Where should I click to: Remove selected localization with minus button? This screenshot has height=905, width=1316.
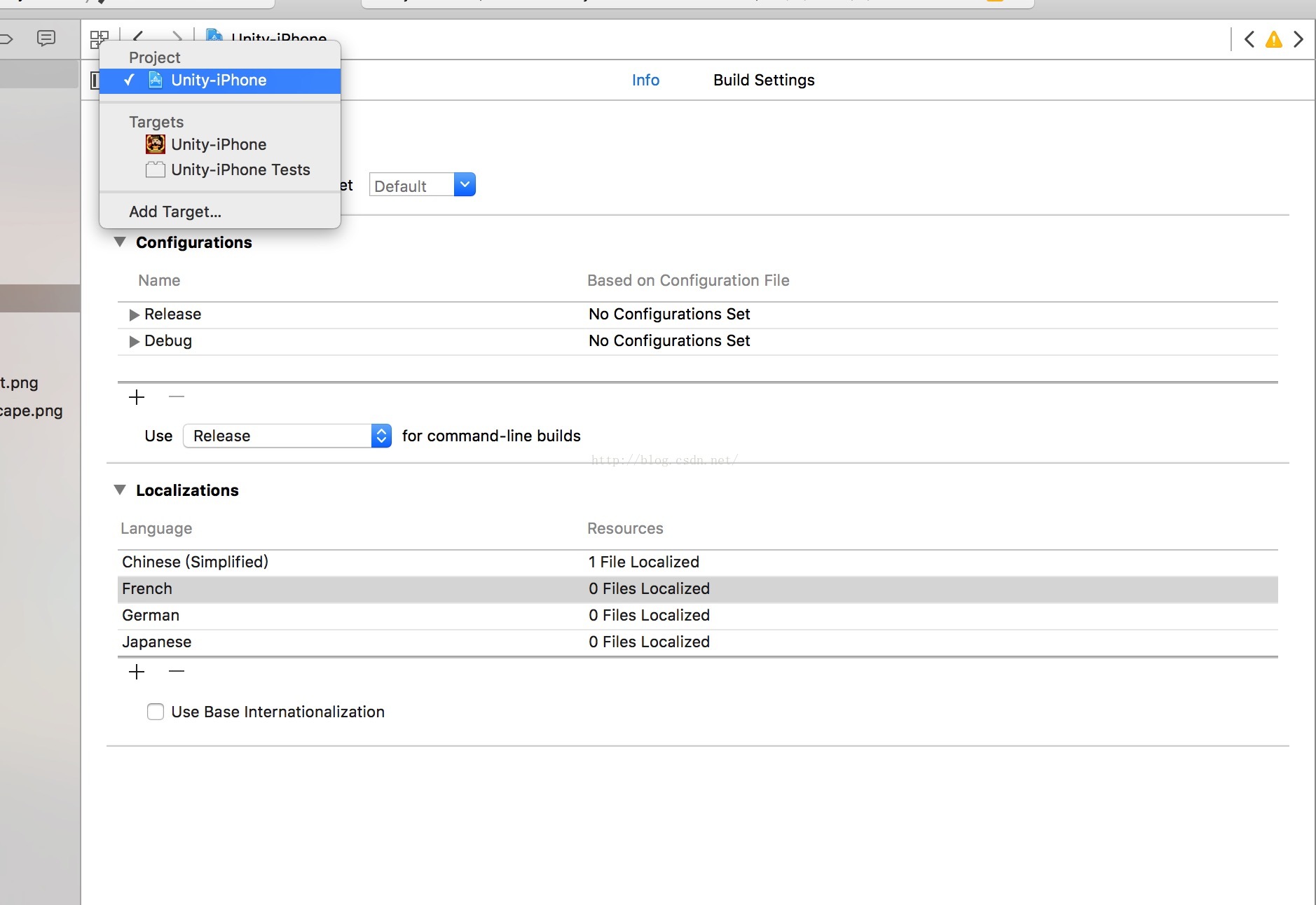pyautogui.click(x=177, y=672)
